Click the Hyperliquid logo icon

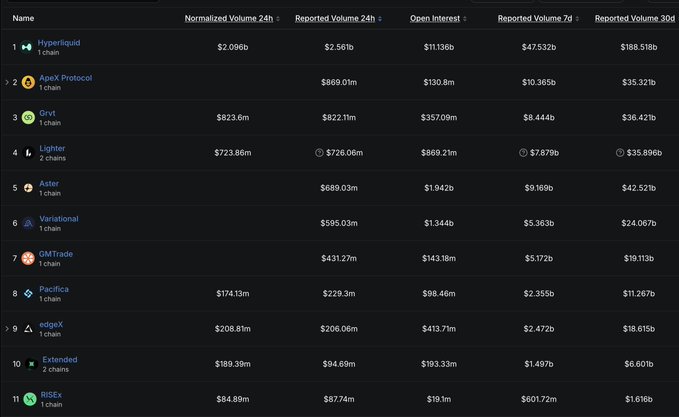27,47
